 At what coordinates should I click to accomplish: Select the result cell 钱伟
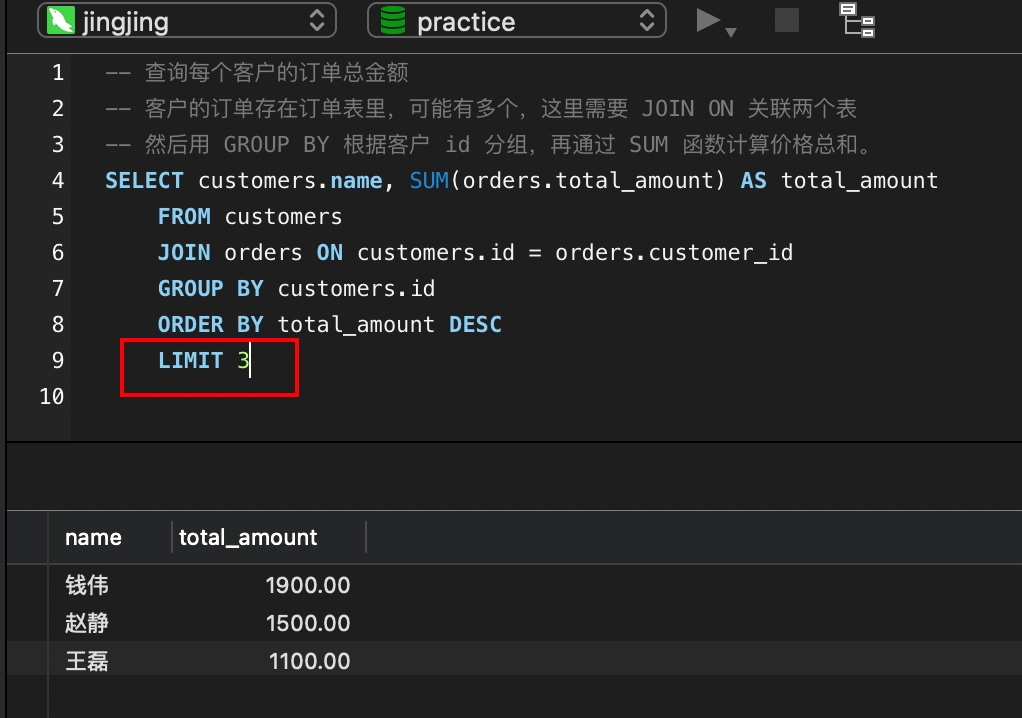[x=86, y=585]
